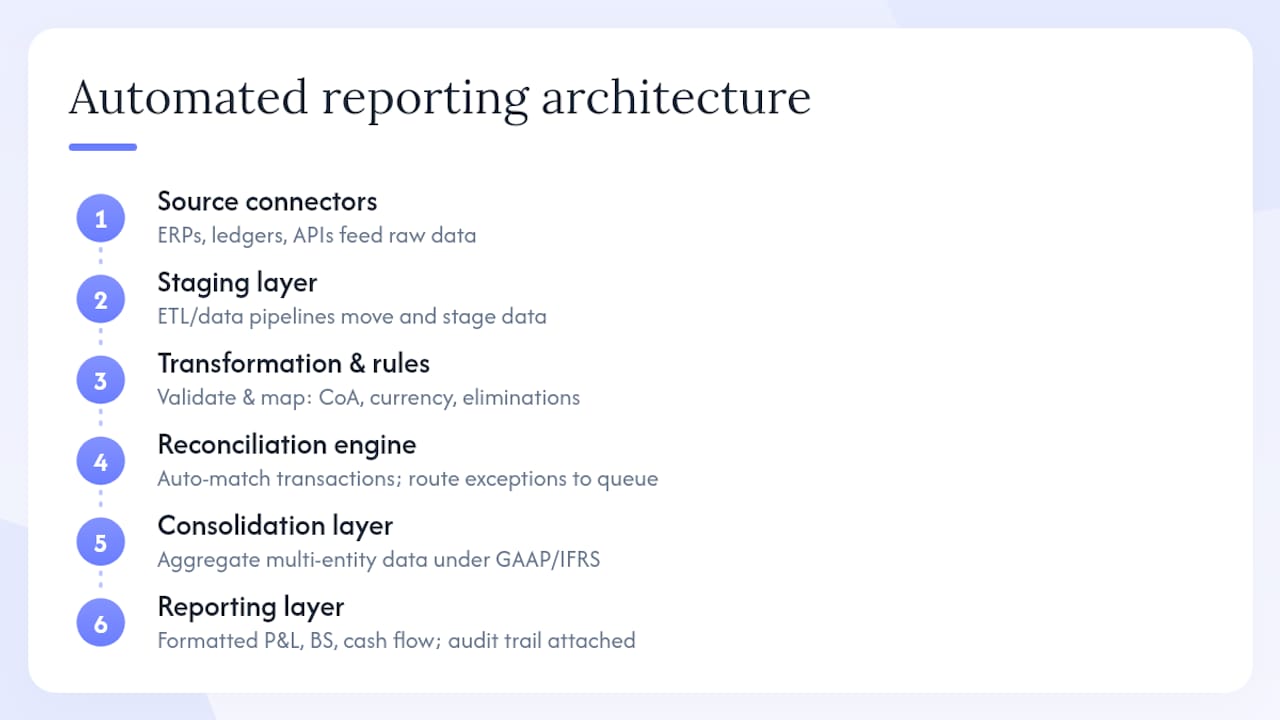Click the step 5 numbered circle
Image resolution: width=1280 pixels, height=720 pixels.
click(100, 543)
